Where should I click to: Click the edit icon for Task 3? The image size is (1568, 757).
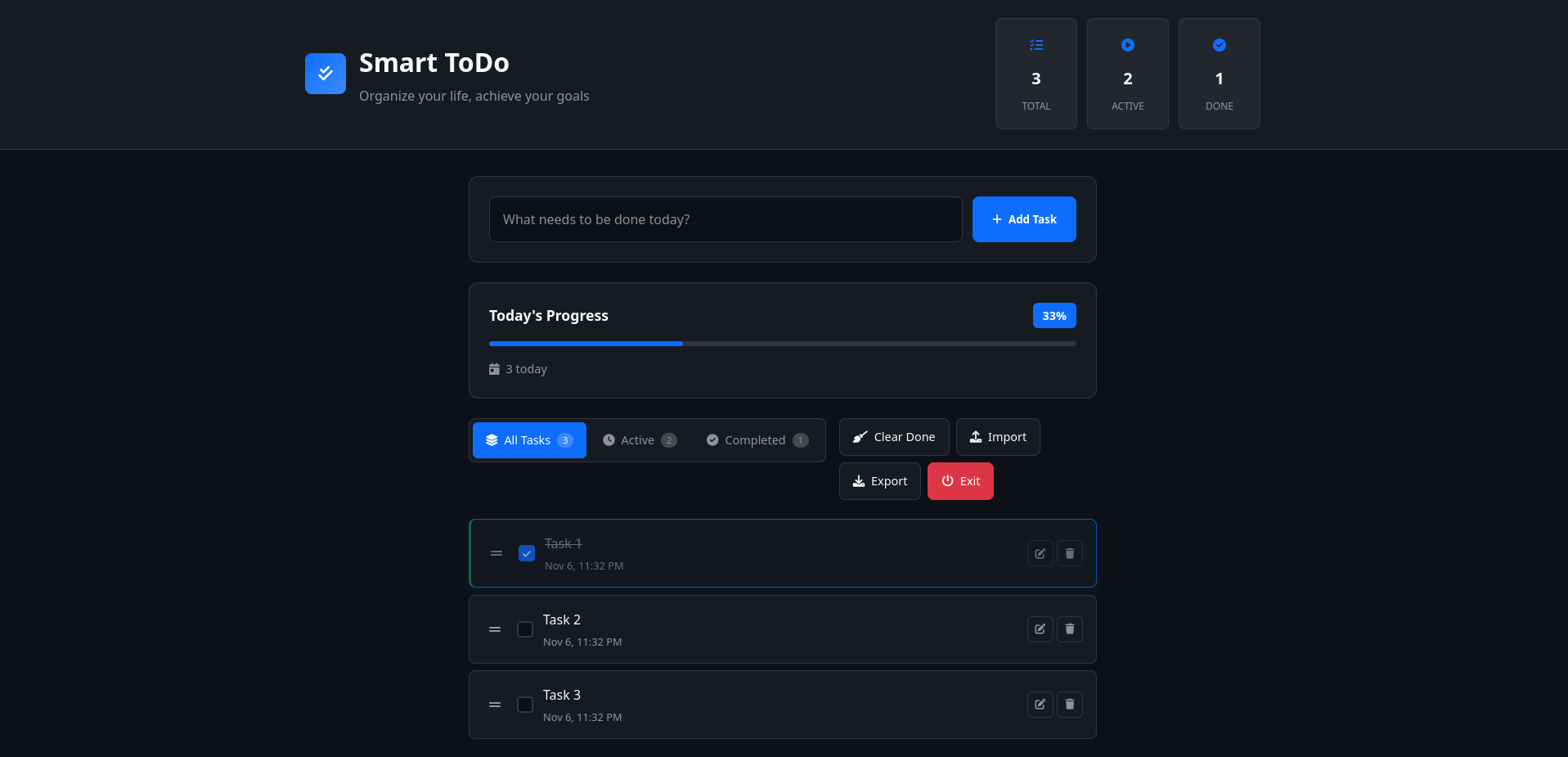point(1040,705)
